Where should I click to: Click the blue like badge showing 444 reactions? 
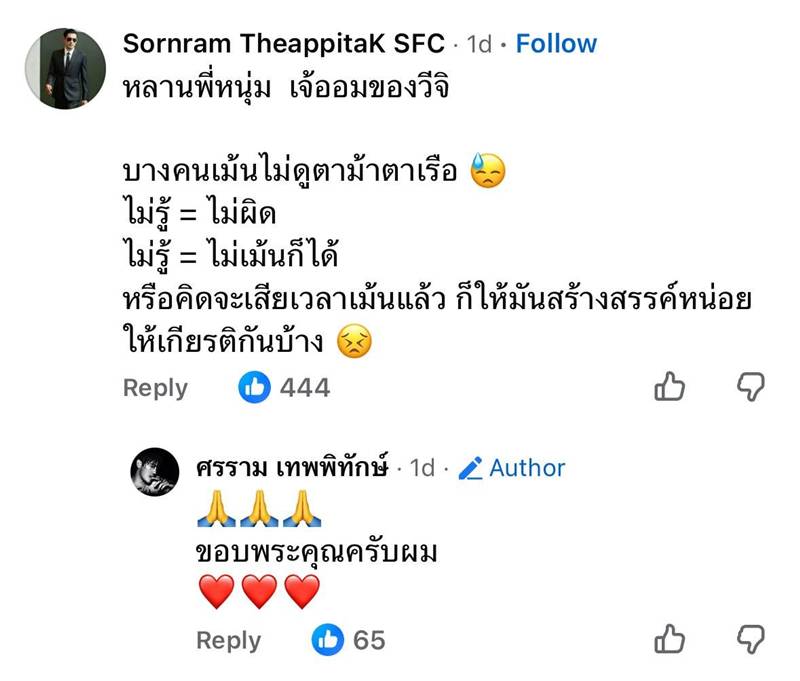pyautogui.click(x=271, y=387)
